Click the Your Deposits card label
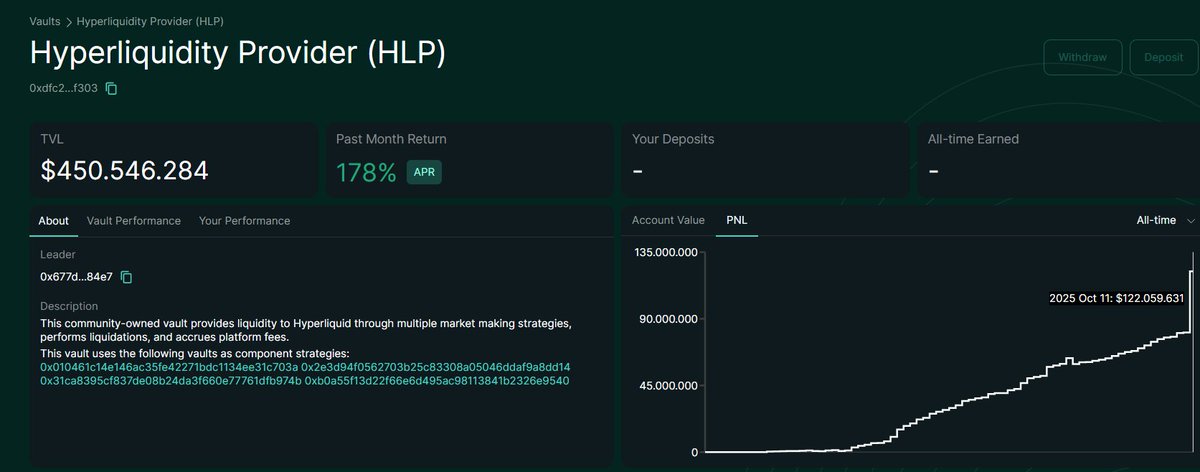1200x472 pixels. coord(673,139)
